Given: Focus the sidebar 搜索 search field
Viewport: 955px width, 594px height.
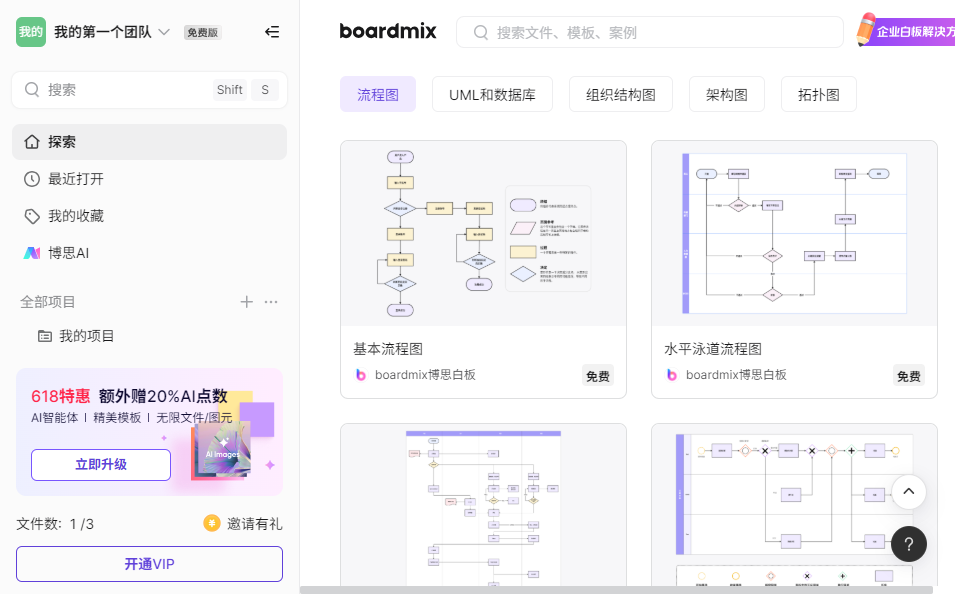Looking at the screenshot, I should tap(149, 90).
